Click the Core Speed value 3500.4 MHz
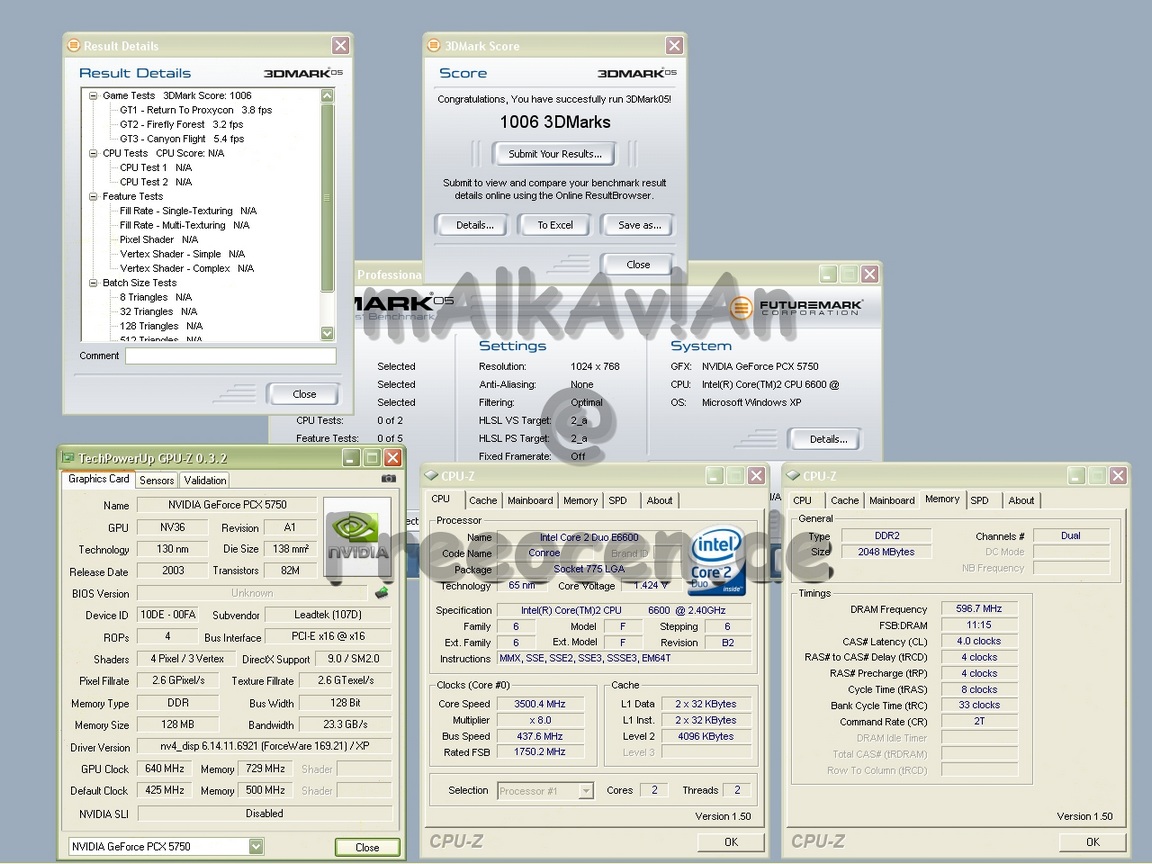This screenshot has width=1152, height=864. pos(540,704)
